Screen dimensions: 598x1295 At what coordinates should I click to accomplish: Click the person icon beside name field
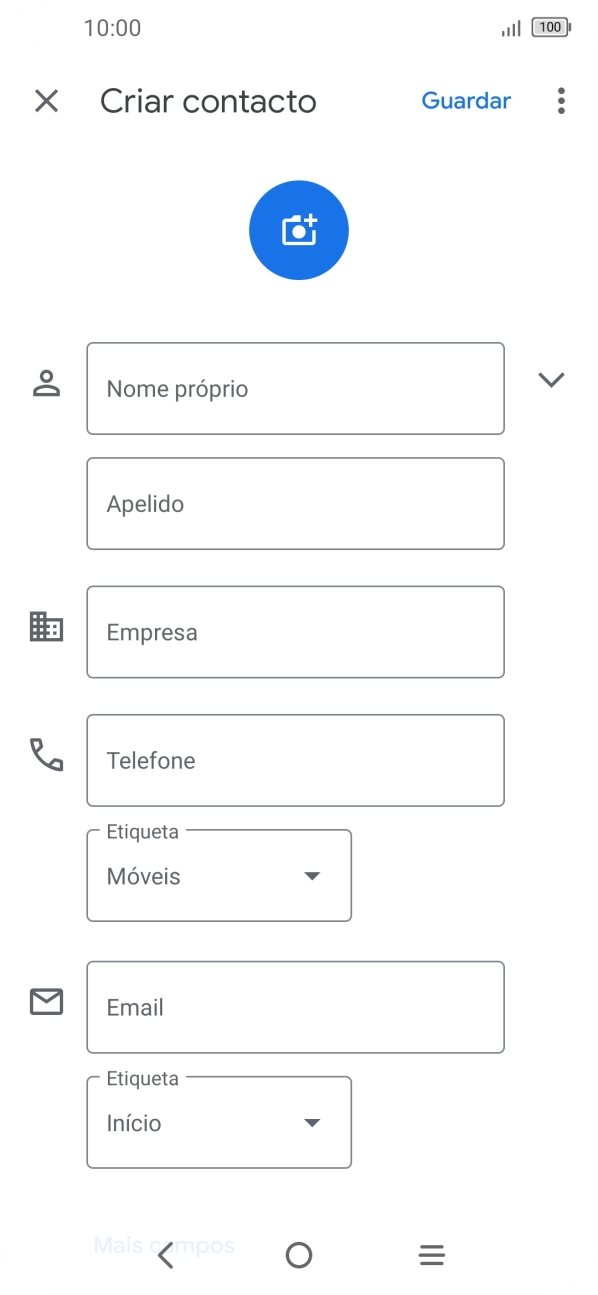tap(45, 381)
